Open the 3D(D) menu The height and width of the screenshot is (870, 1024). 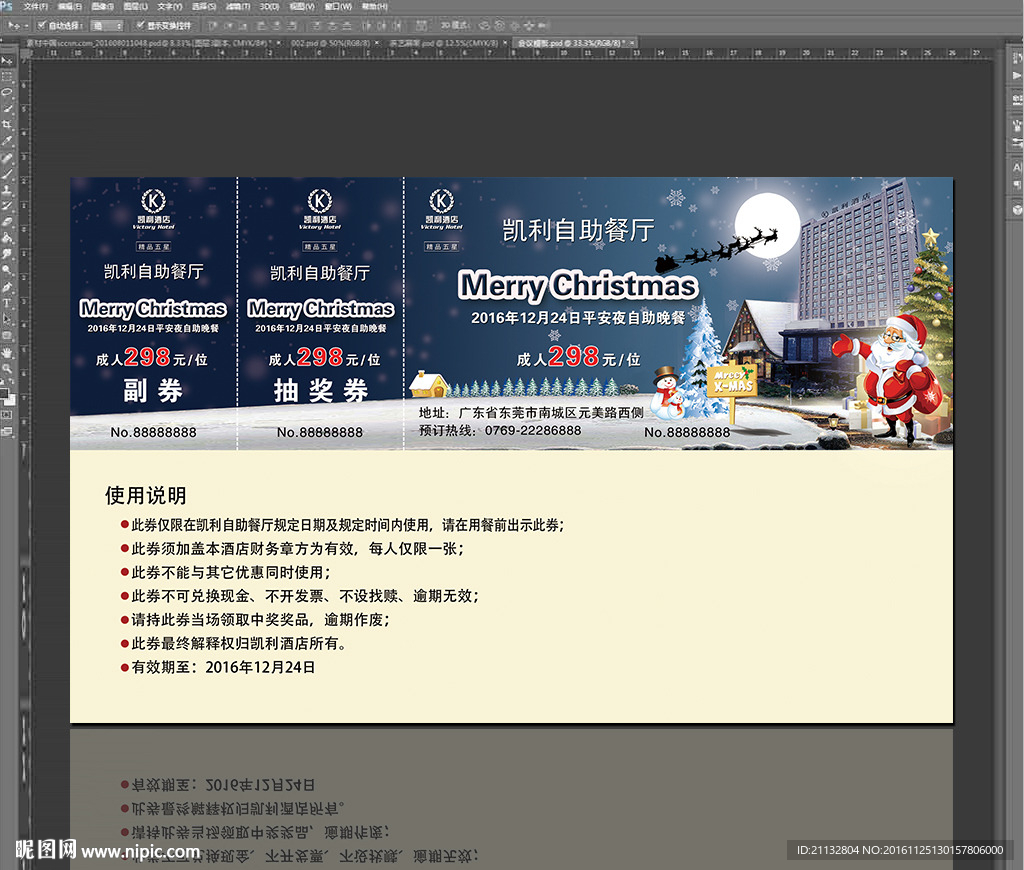click(269, 7)
